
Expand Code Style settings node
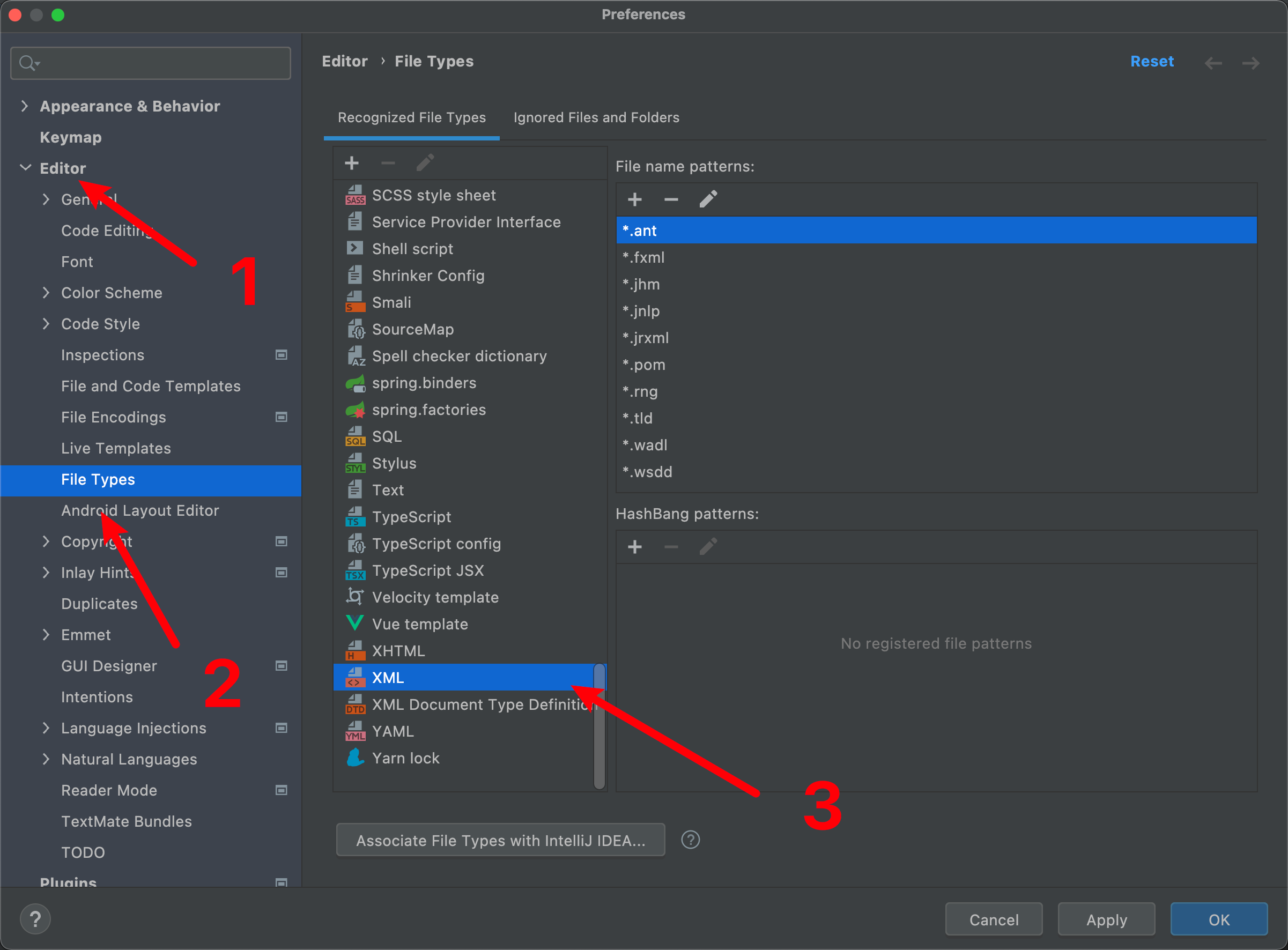pyautogui.click(x=46, y=324)
